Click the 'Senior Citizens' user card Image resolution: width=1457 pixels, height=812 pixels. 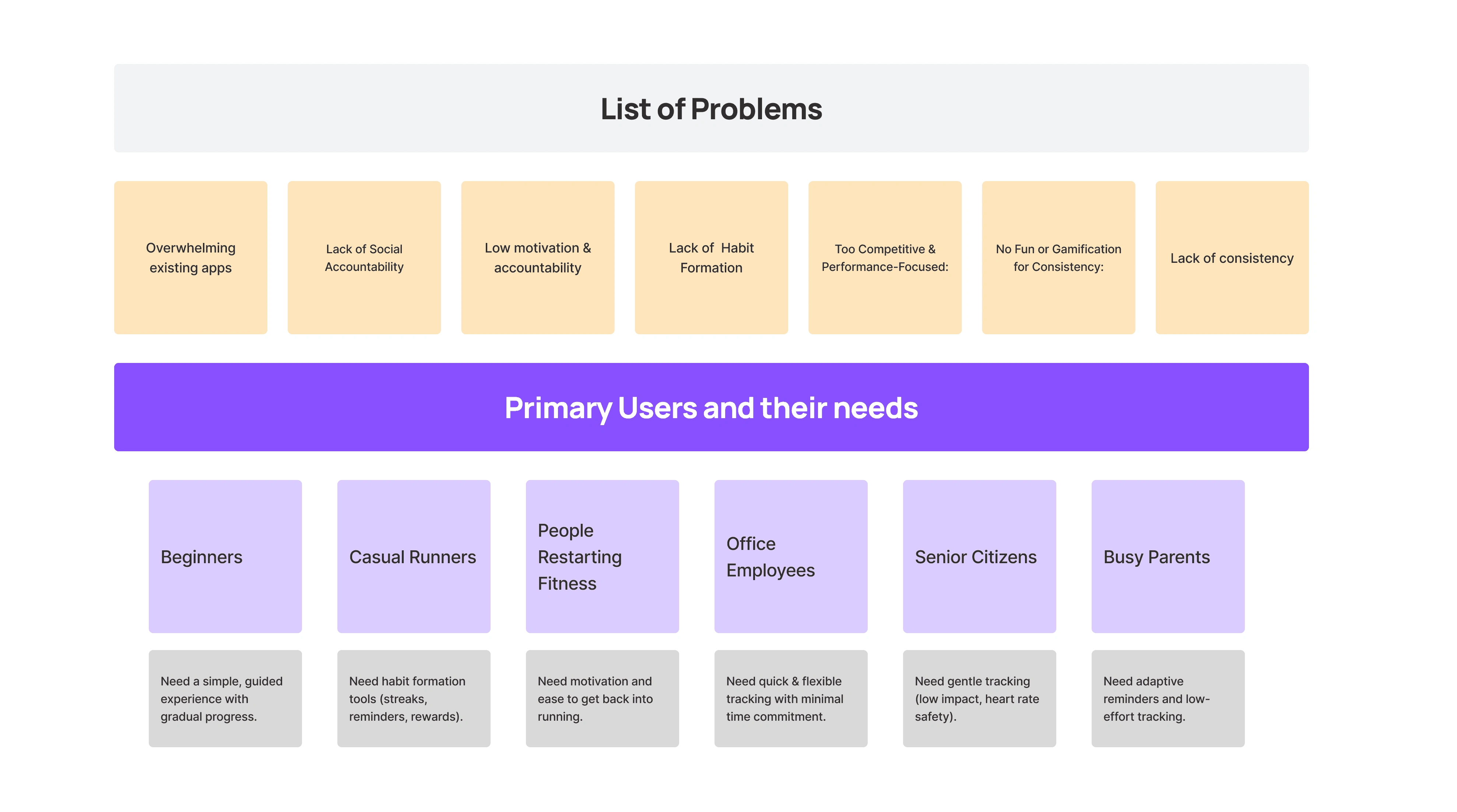click(979, 557)
